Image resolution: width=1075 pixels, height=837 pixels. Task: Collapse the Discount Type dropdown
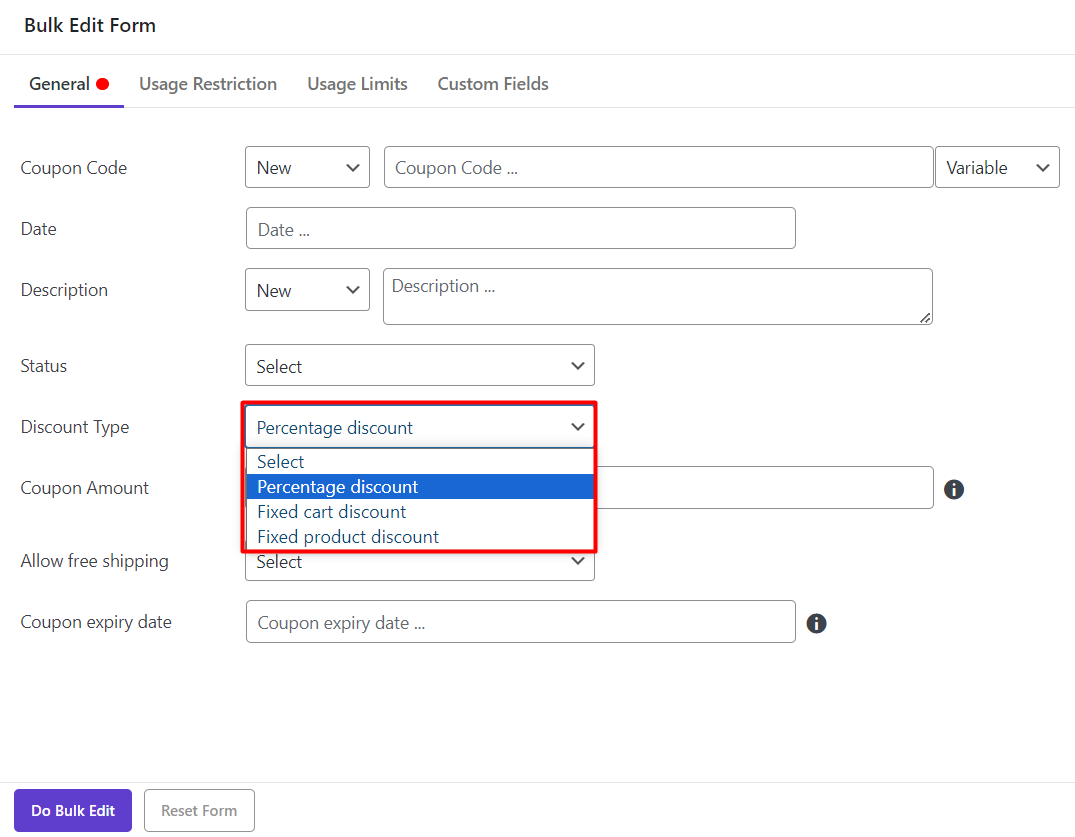pyautogui.click(x=419, y=427)
